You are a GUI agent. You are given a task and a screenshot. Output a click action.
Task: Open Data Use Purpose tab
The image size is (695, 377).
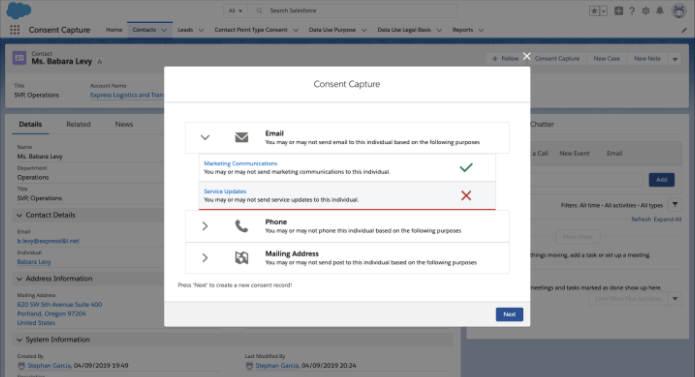point(332,30)
